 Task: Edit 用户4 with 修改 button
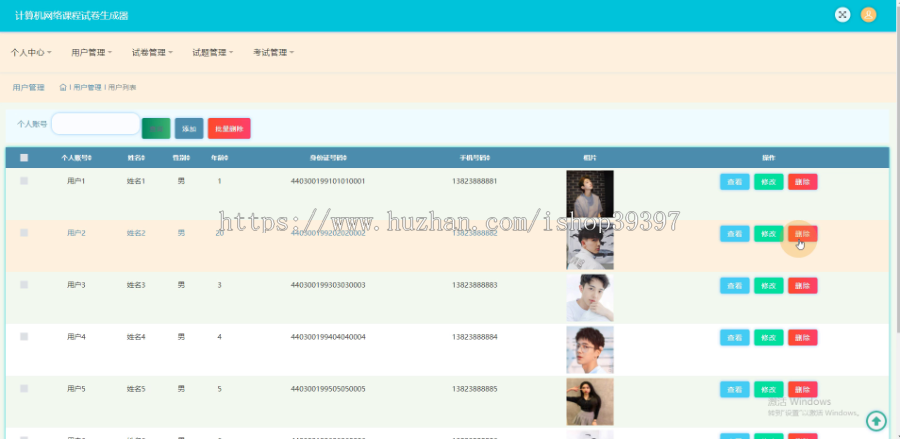point(769,337)
